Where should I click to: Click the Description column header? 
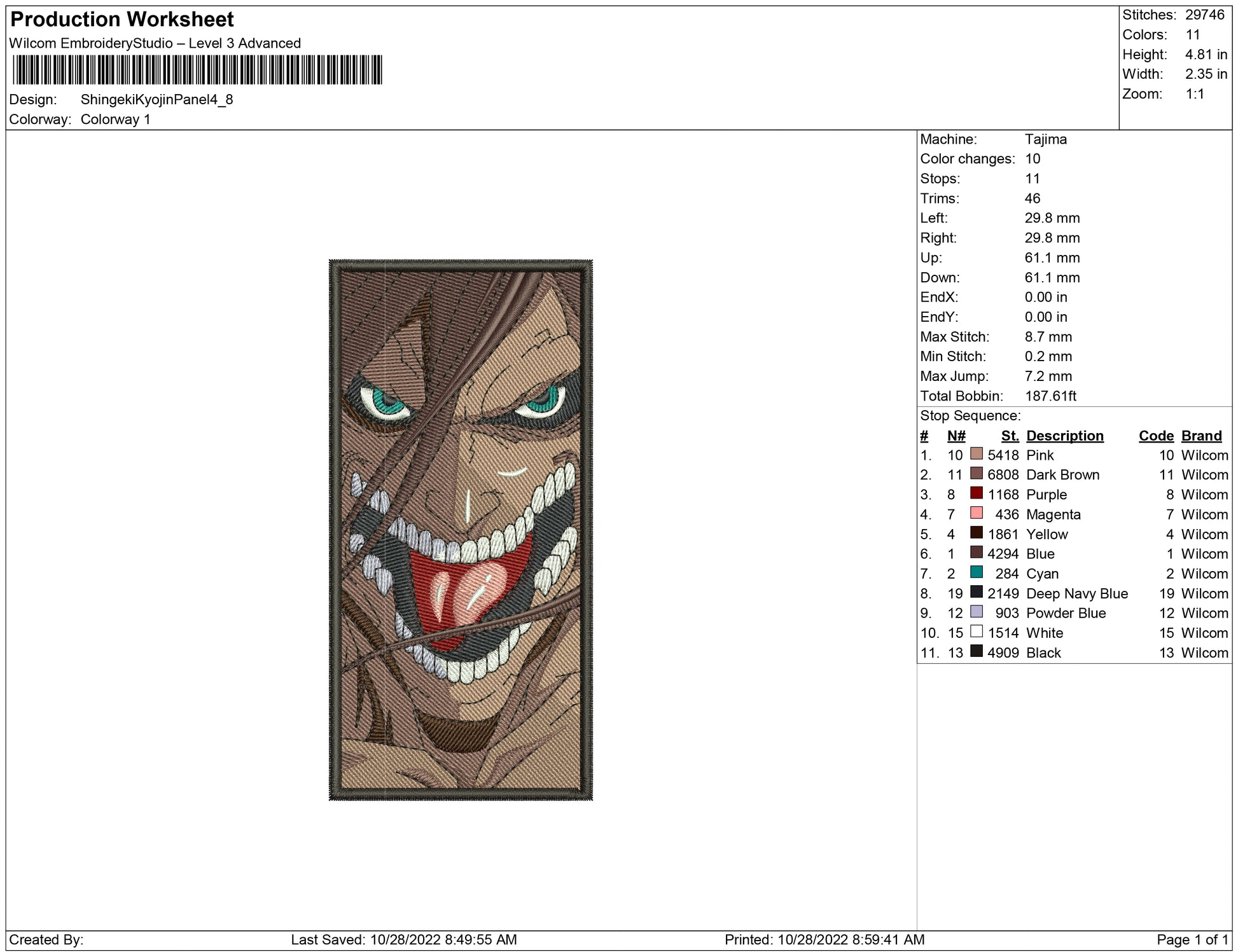(x=1064, y=436)
